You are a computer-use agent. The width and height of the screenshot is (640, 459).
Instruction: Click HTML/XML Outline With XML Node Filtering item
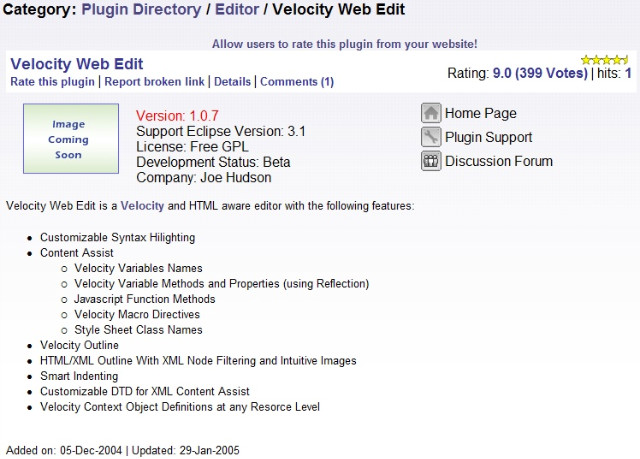198,361
